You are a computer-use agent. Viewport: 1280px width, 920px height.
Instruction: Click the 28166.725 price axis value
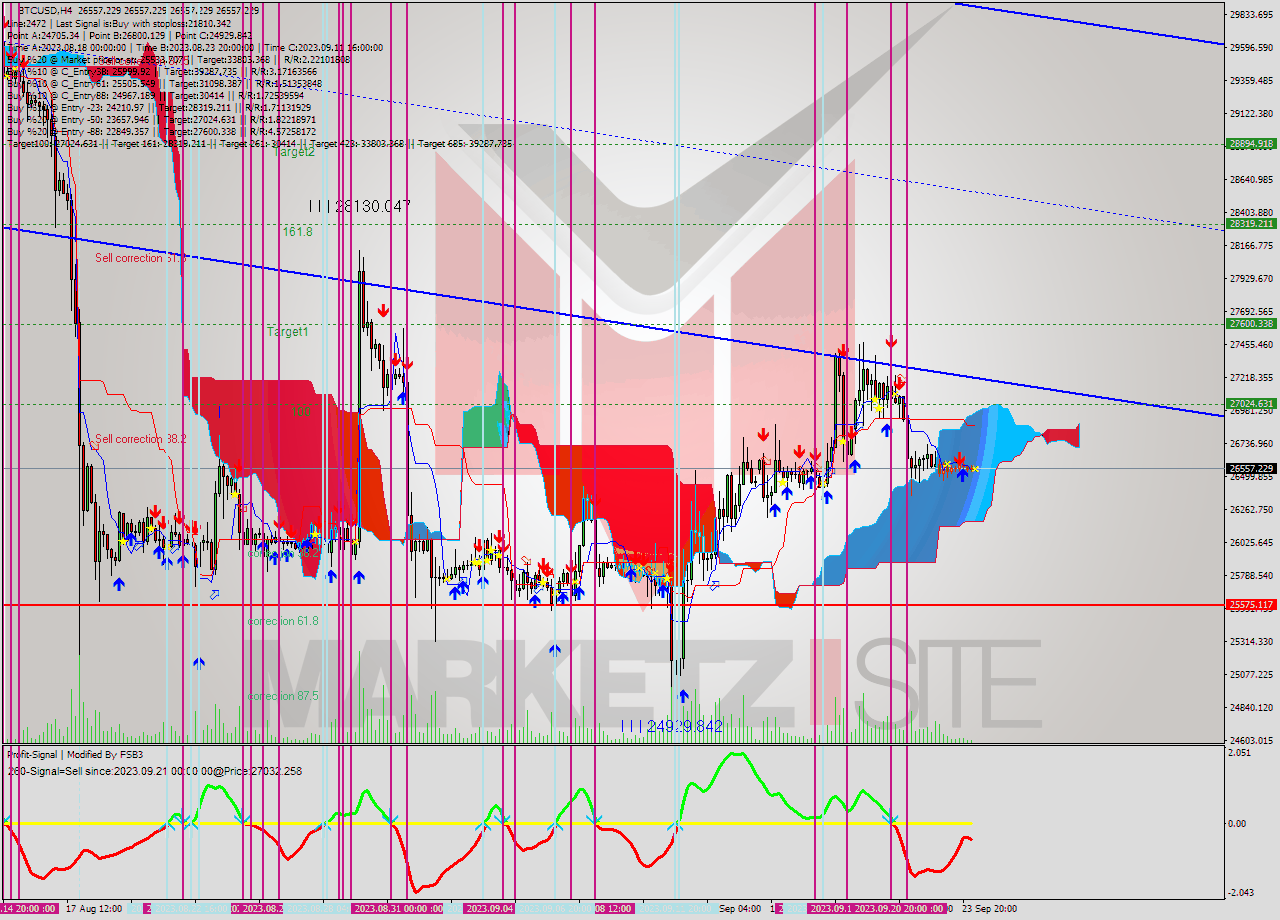pyautogui.click(x=1252, y=245)
